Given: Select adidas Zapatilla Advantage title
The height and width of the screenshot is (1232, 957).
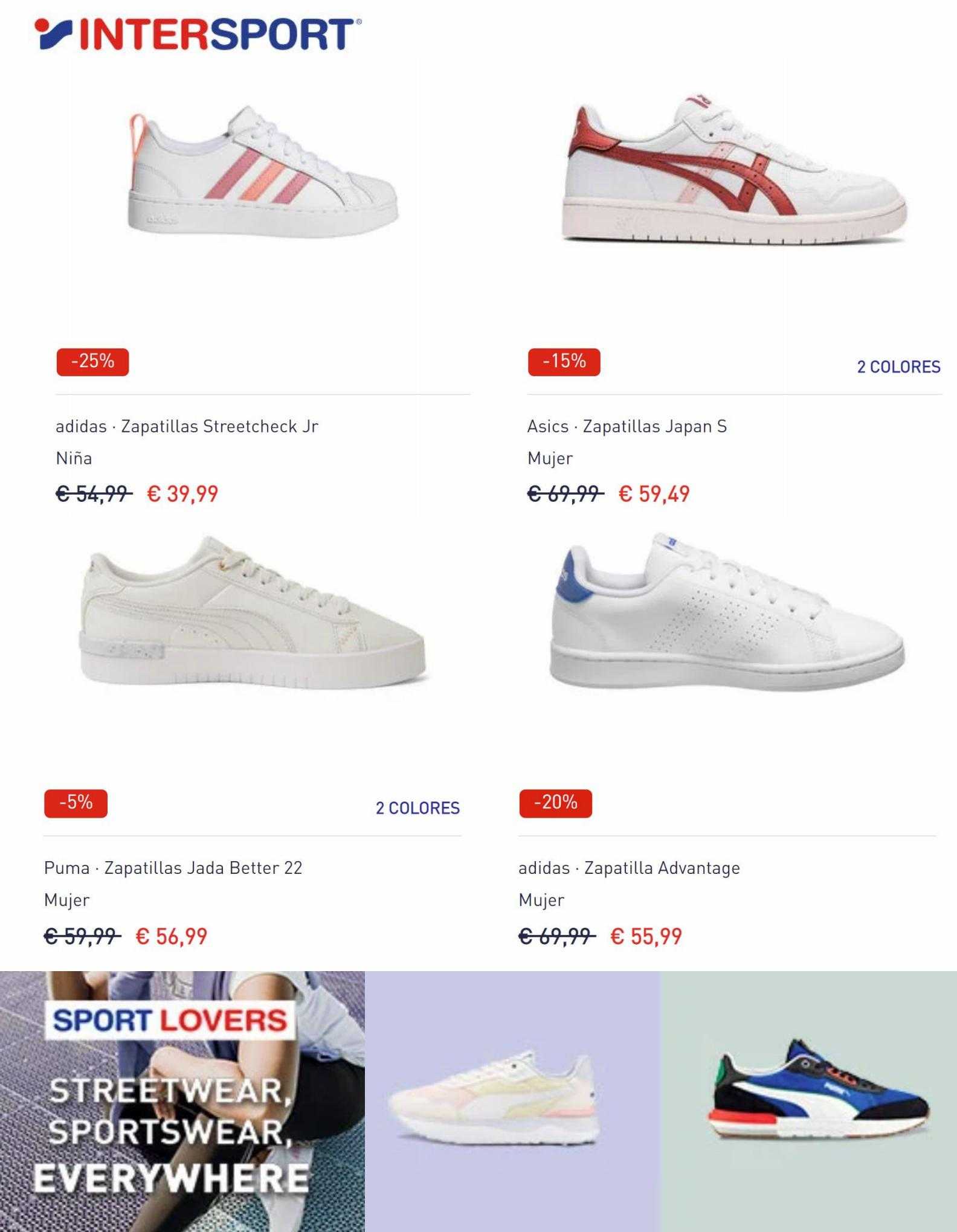Looking at the screenshot, I should (x=630, y=868).
